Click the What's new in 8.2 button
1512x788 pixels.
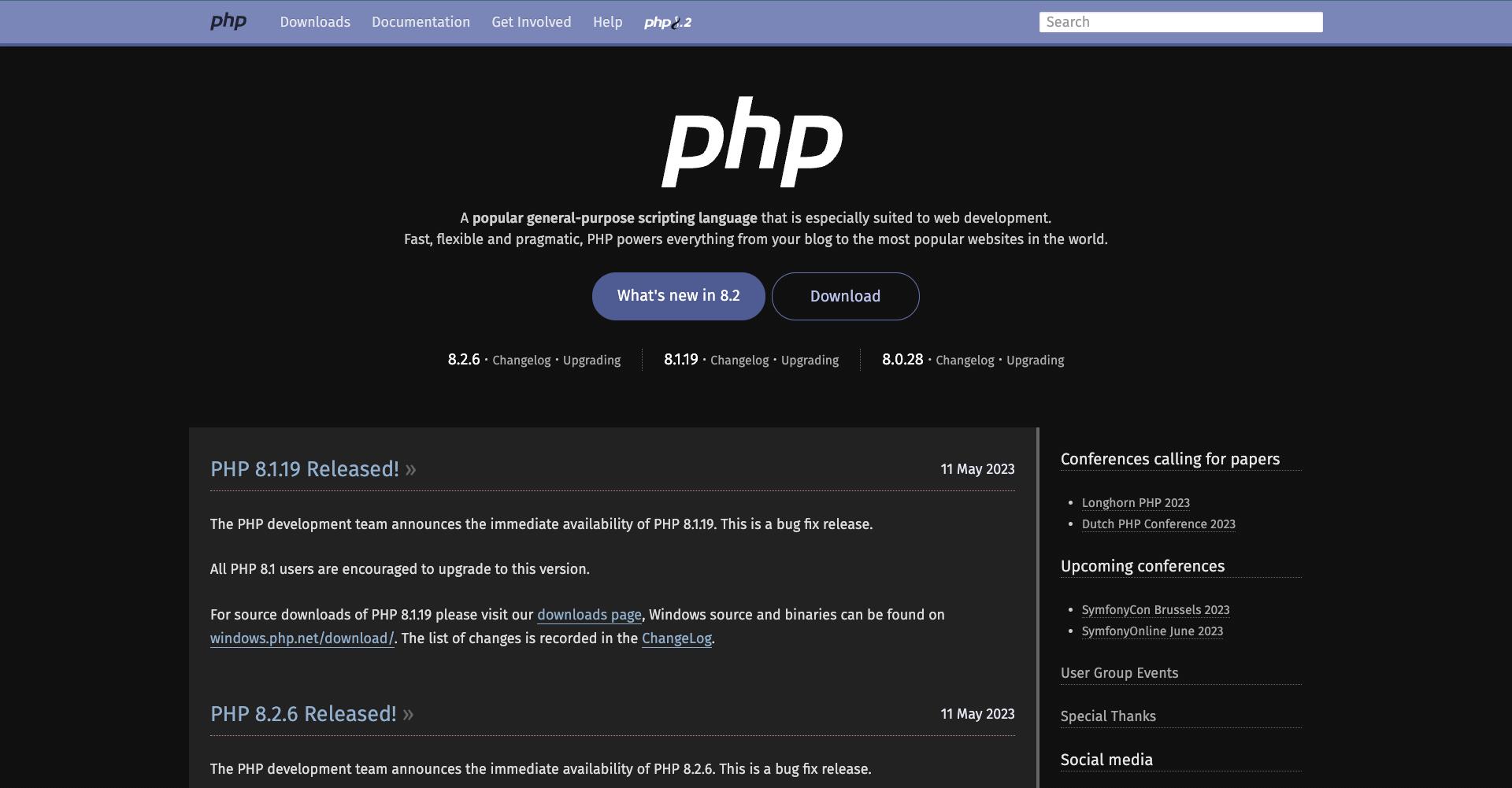(678, 296)
